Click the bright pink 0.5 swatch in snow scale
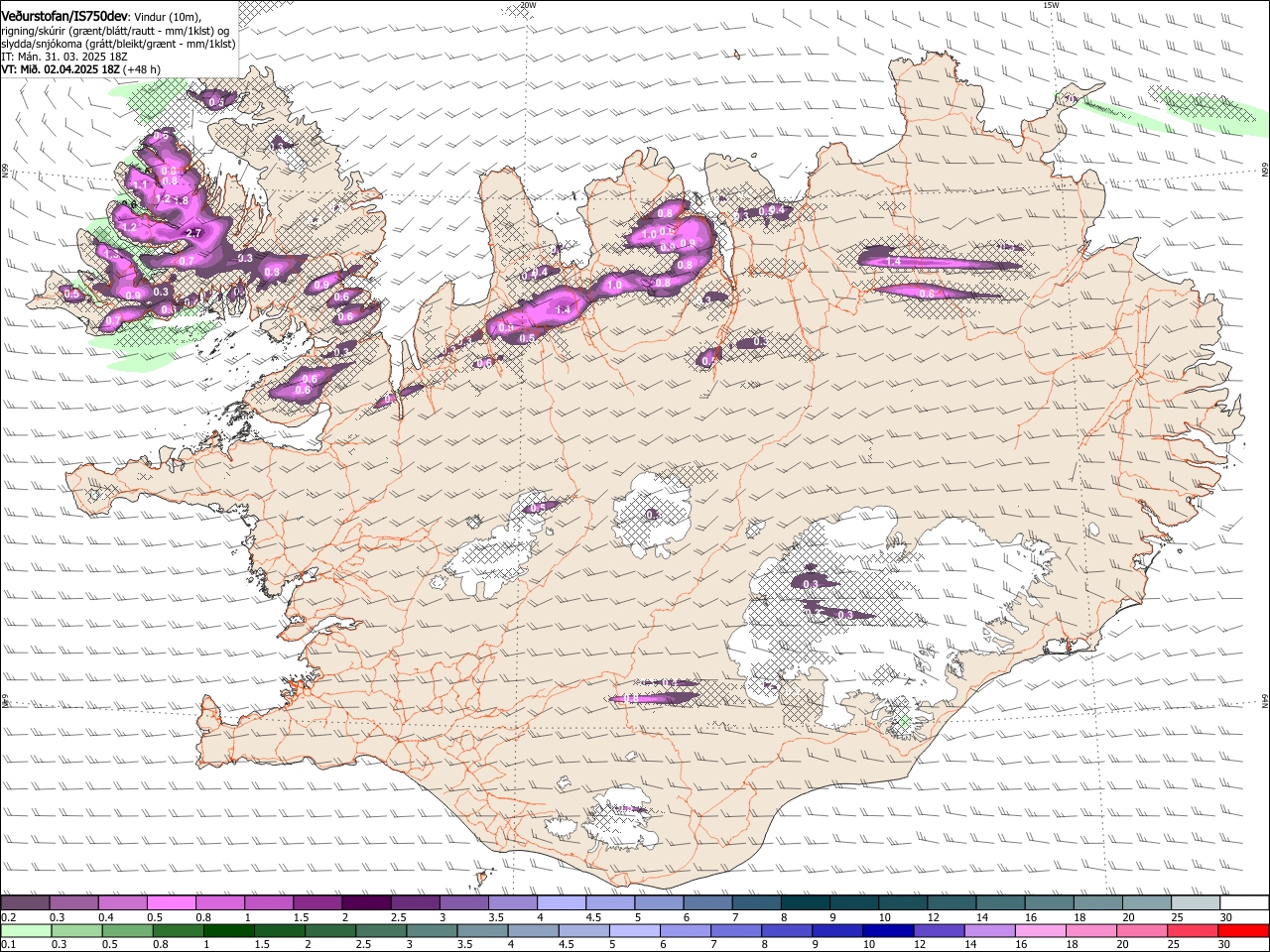This screenshot has height=952, width=1270. point(172,902)
